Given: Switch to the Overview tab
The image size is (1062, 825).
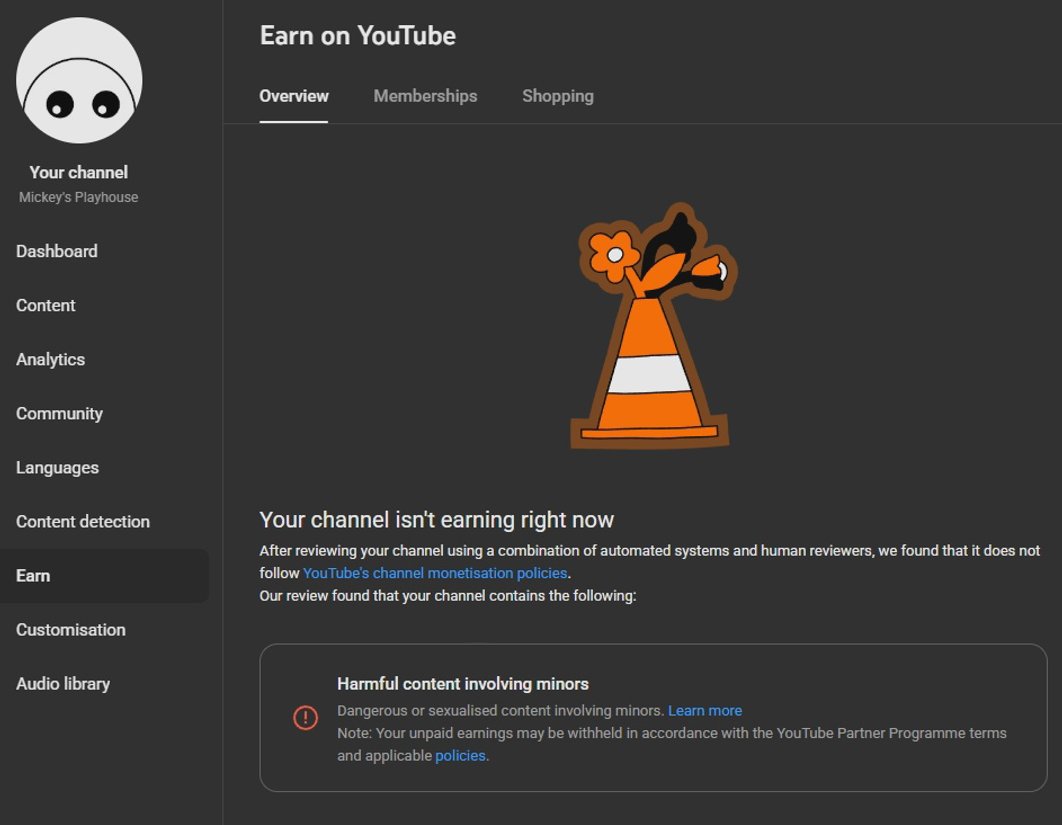Looking at the screenshot, I should click(294, 96).
